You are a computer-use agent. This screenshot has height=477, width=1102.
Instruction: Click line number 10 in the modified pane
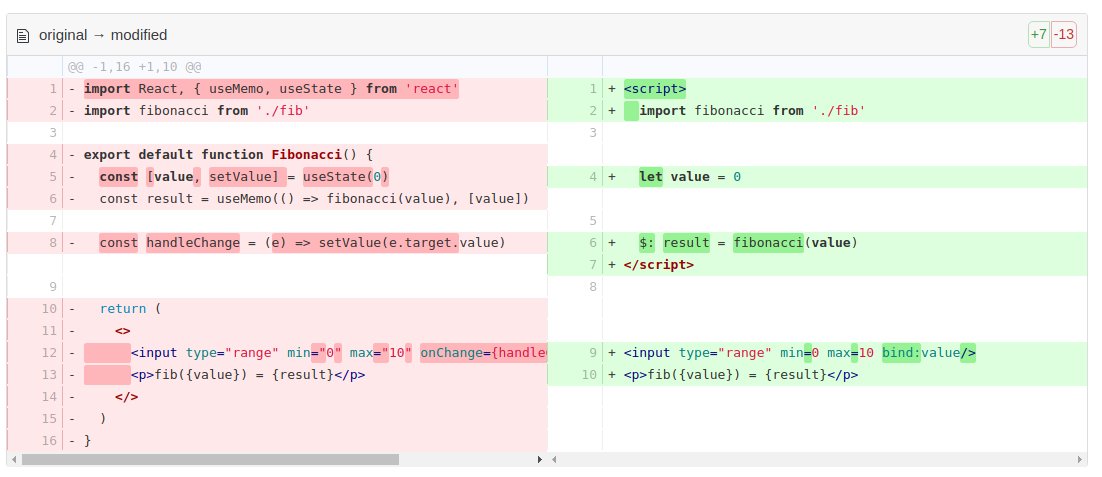[x=589, y=375]
